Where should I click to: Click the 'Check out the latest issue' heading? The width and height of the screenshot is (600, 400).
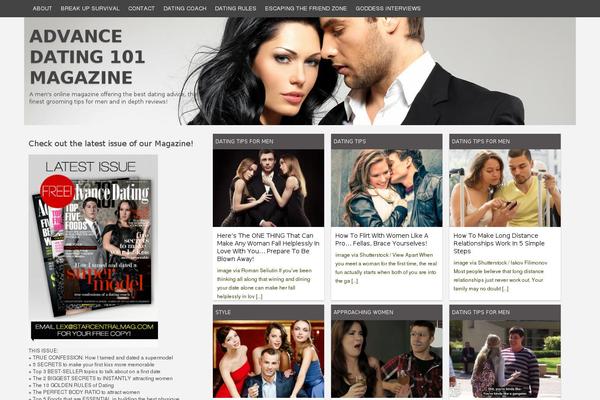[111, 144]
